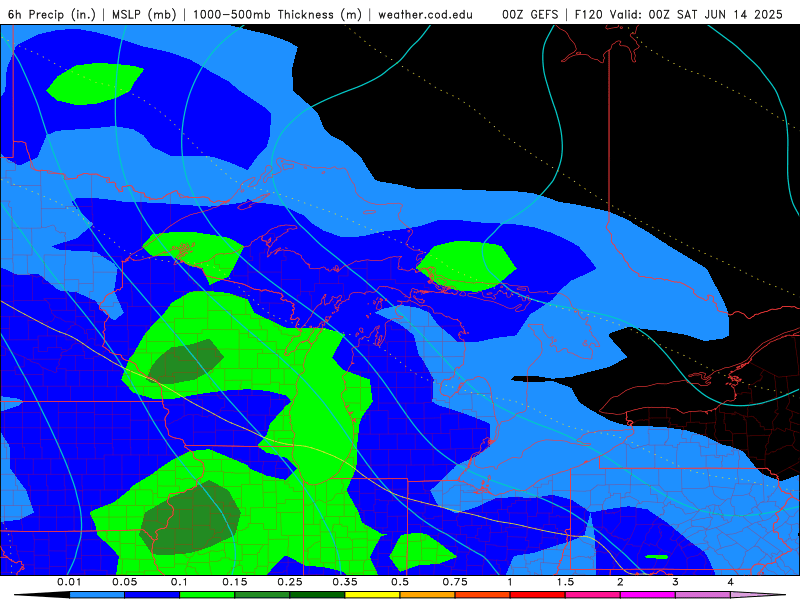Select the magenta 2–3 legend swatch

(648, 595)
